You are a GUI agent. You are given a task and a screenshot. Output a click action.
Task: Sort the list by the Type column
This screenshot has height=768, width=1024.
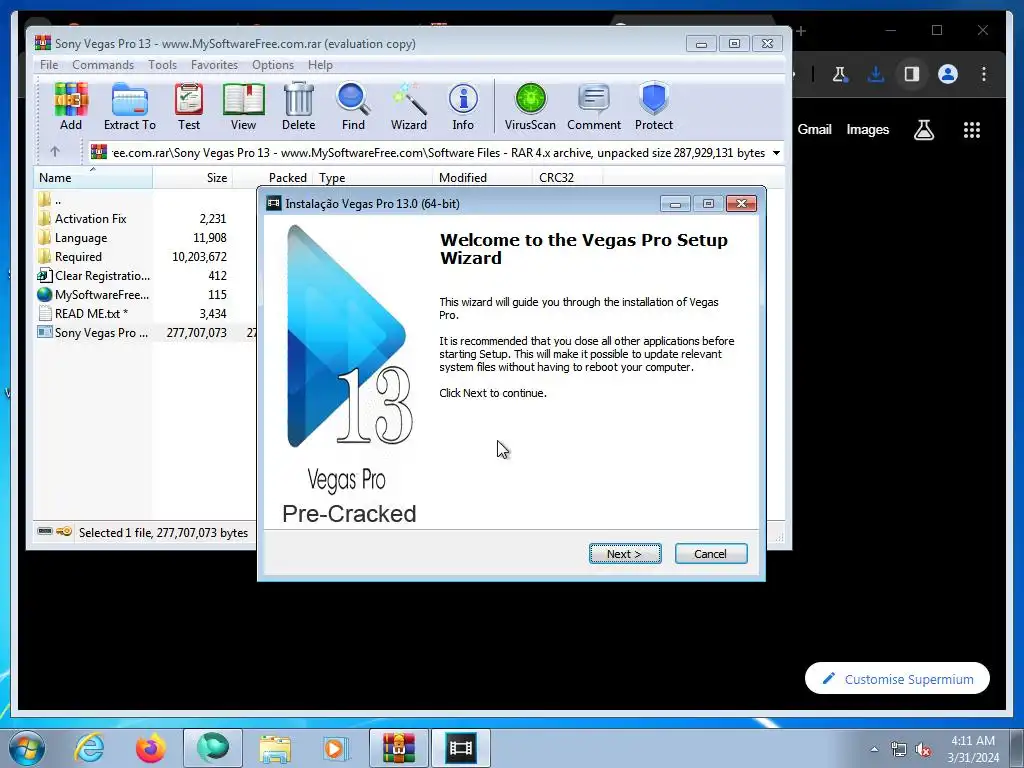(x=372, y=178)
